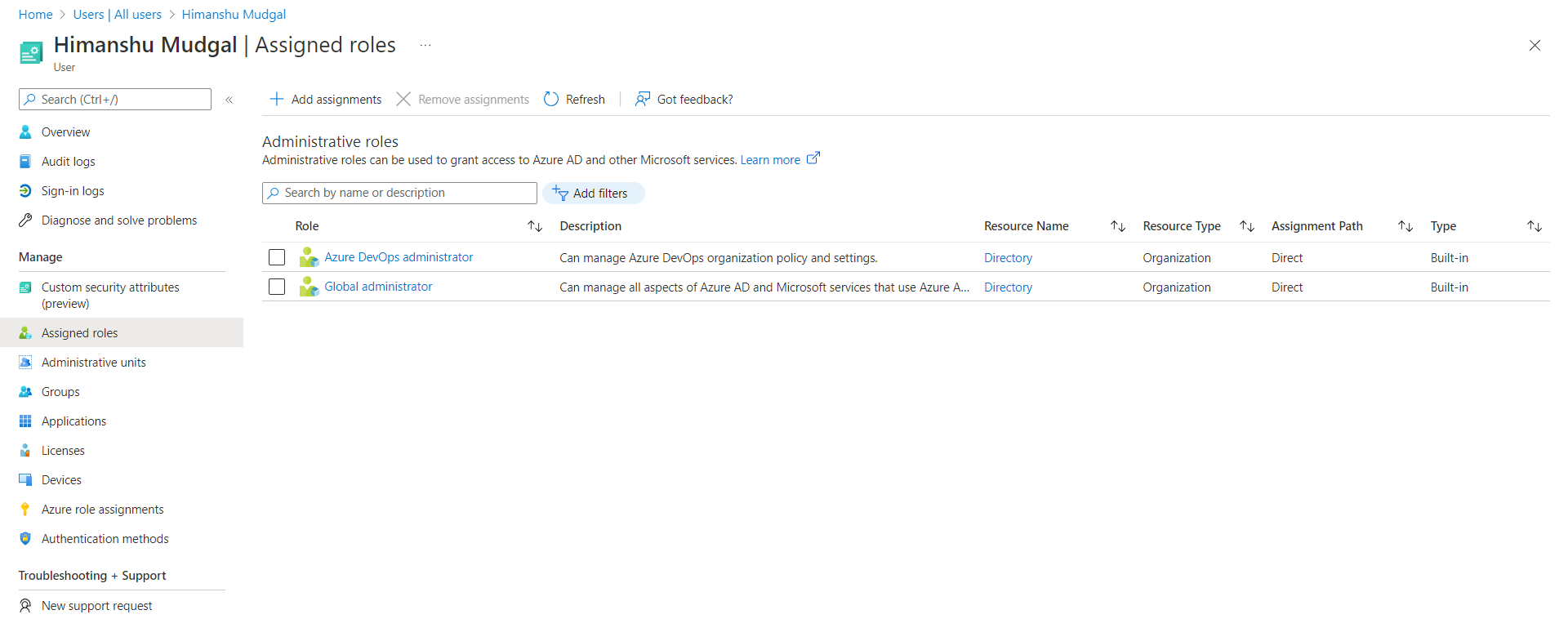Open Directory link in Global administrator row
The height and width of the screenshot is (619, 1568).
coord(1008,287)
